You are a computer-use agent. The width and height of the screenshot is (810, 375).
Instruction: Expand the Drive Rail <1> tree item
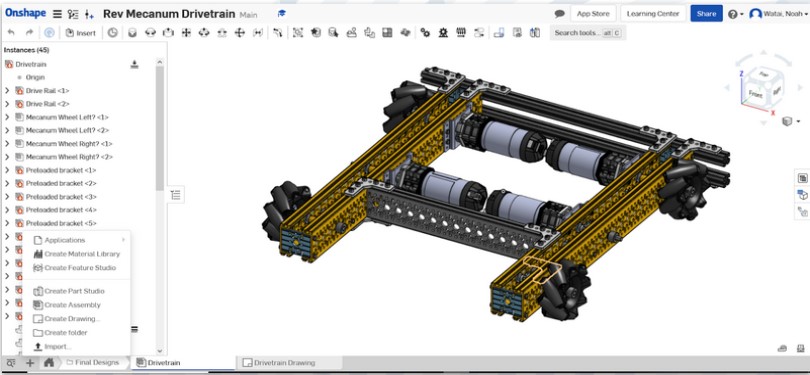7,90
